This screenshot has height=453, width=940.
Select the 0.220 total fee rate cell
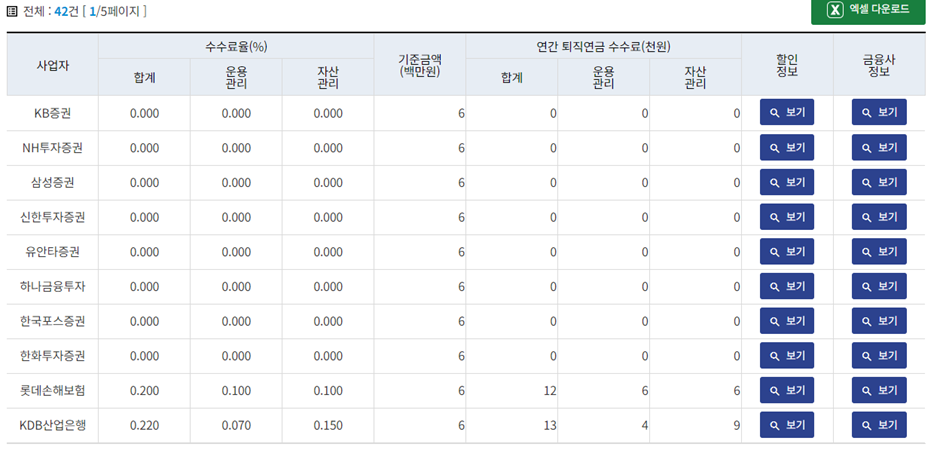click(144, 426)
